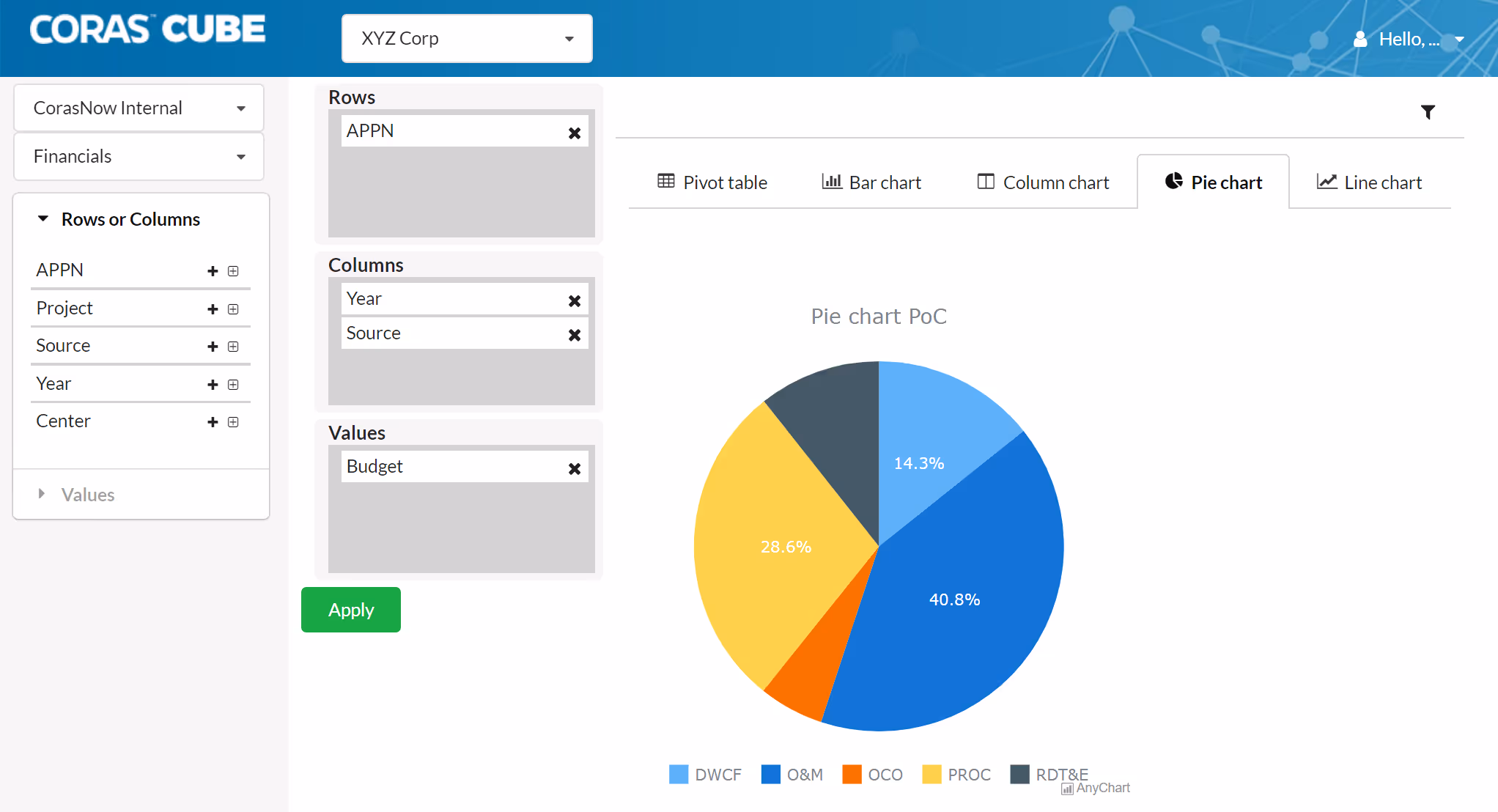
Task: Select the Pivot table grid icon
Action: click(x=665, y=181)
